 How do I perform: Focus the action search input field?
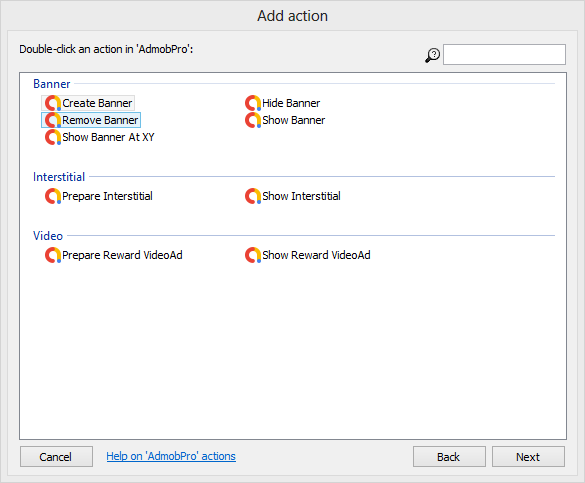[504, 54]
